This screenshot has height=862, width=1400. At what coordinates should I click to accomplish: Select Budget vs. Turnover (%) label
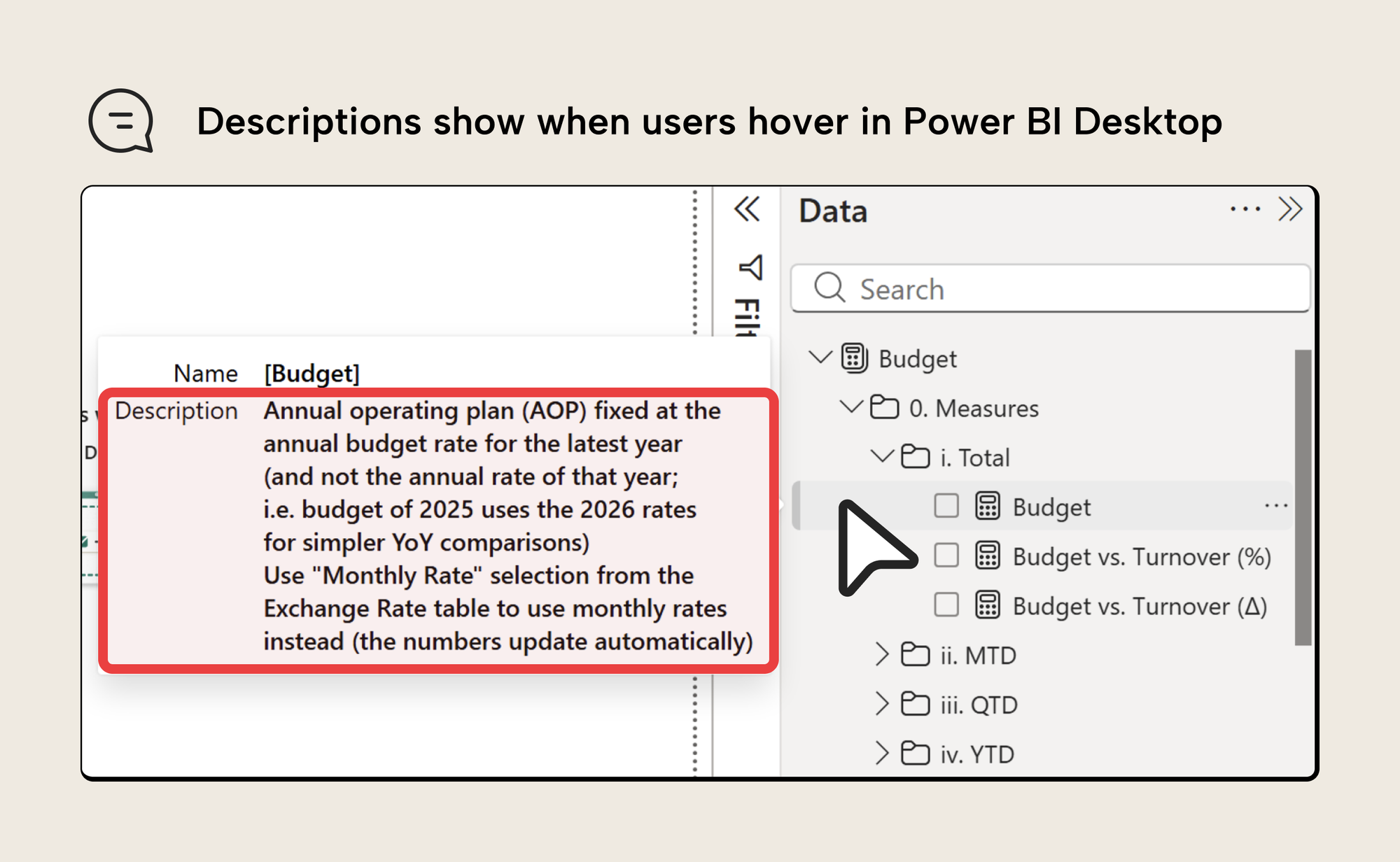tap(1142, 557)
